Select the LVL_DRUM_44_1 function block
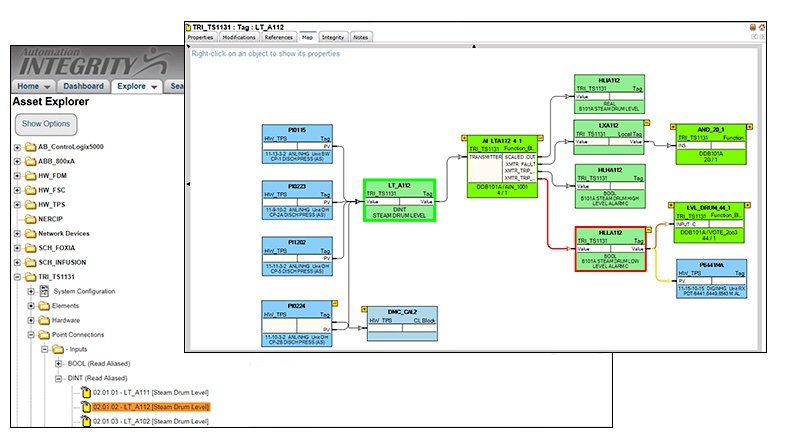This screenshot has height=442, width=800. (709, 223)
